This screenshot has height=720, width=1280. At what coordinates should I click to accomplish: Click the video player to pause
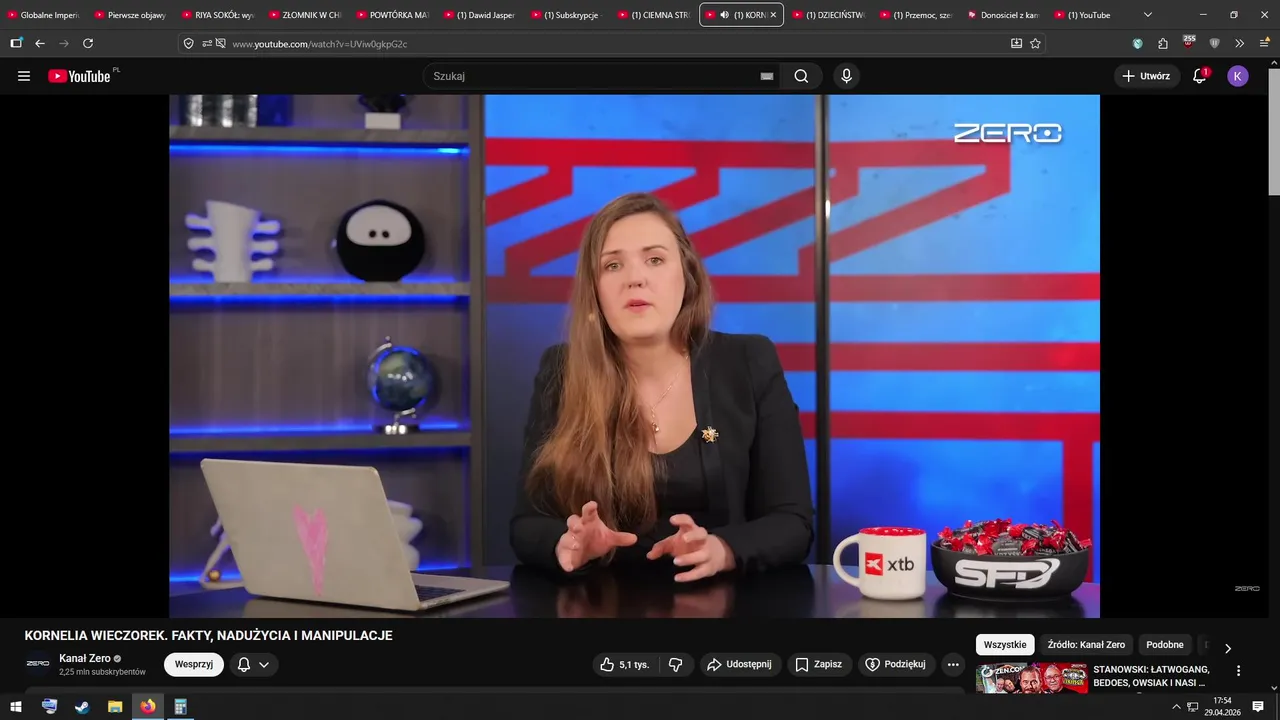[634, 356]
